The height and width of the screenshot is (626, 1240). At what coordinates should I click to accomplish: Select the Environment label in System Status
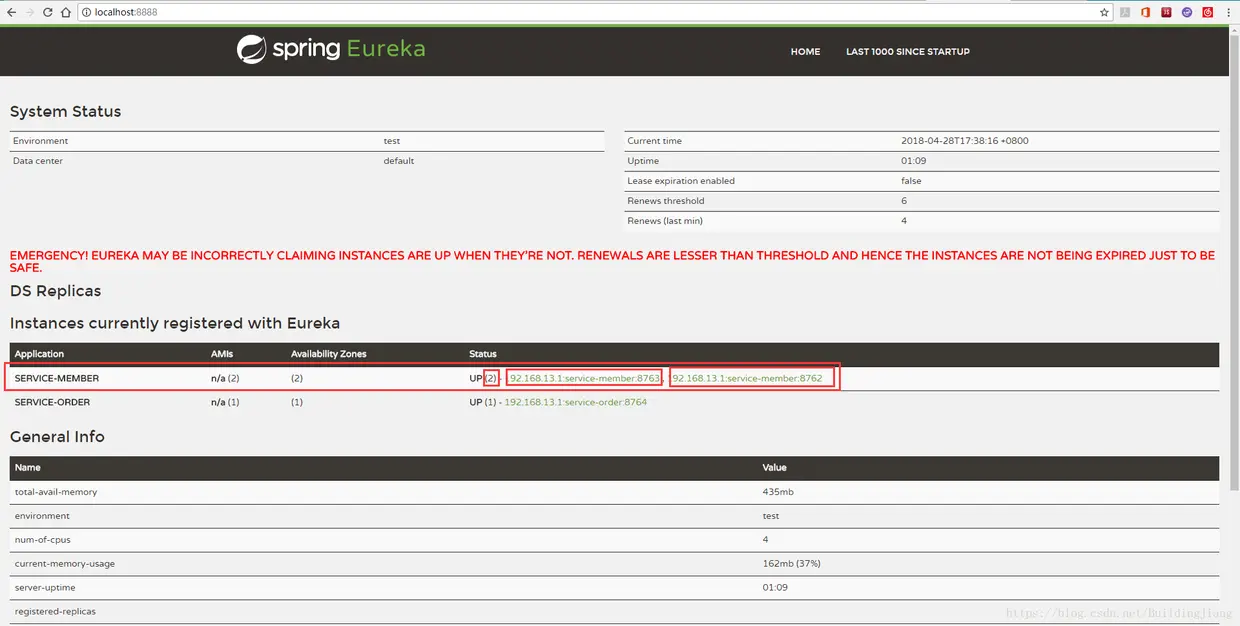(41, 141)
